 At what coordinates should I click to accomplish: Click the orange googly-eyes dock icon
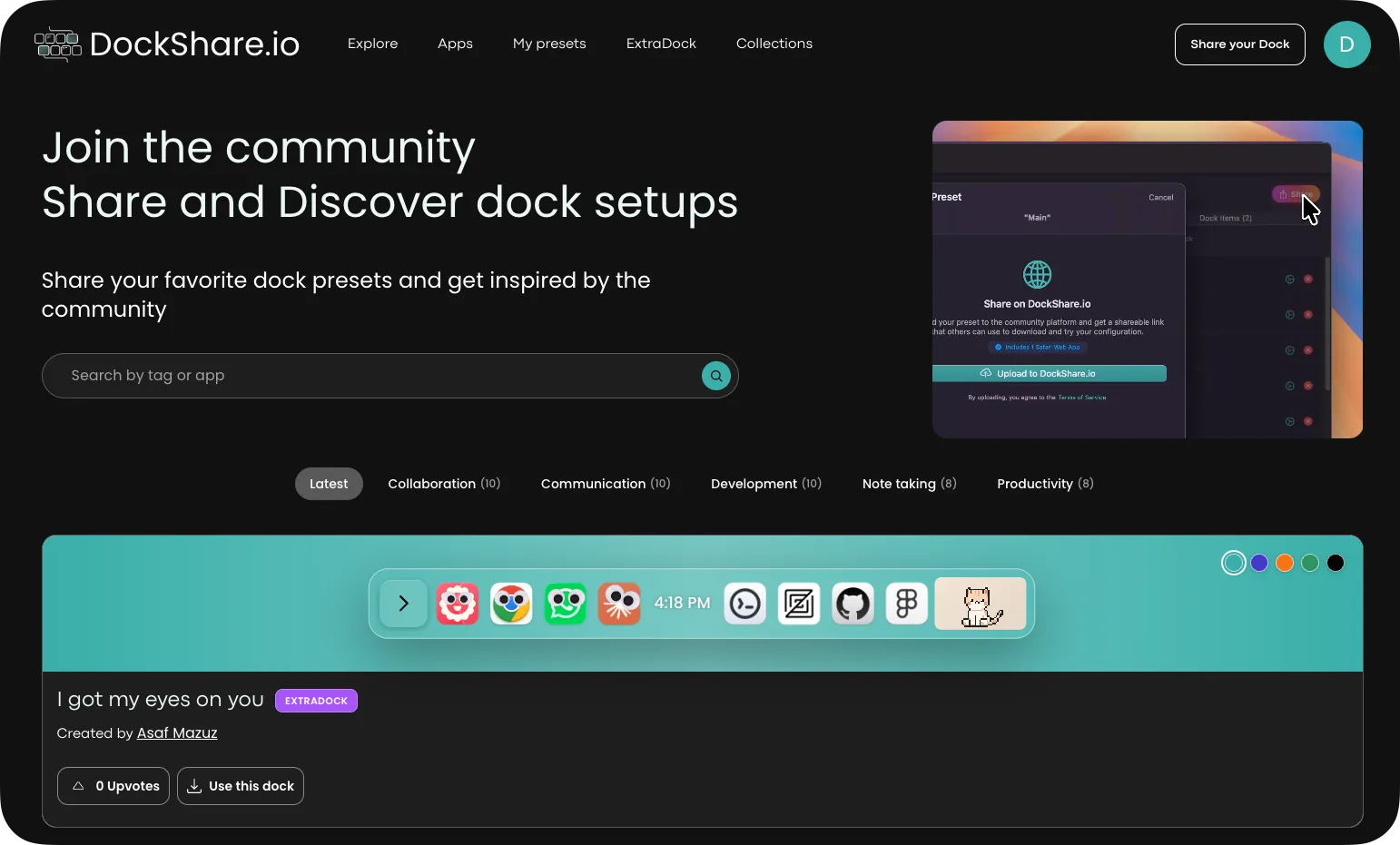tap(619, 604)
